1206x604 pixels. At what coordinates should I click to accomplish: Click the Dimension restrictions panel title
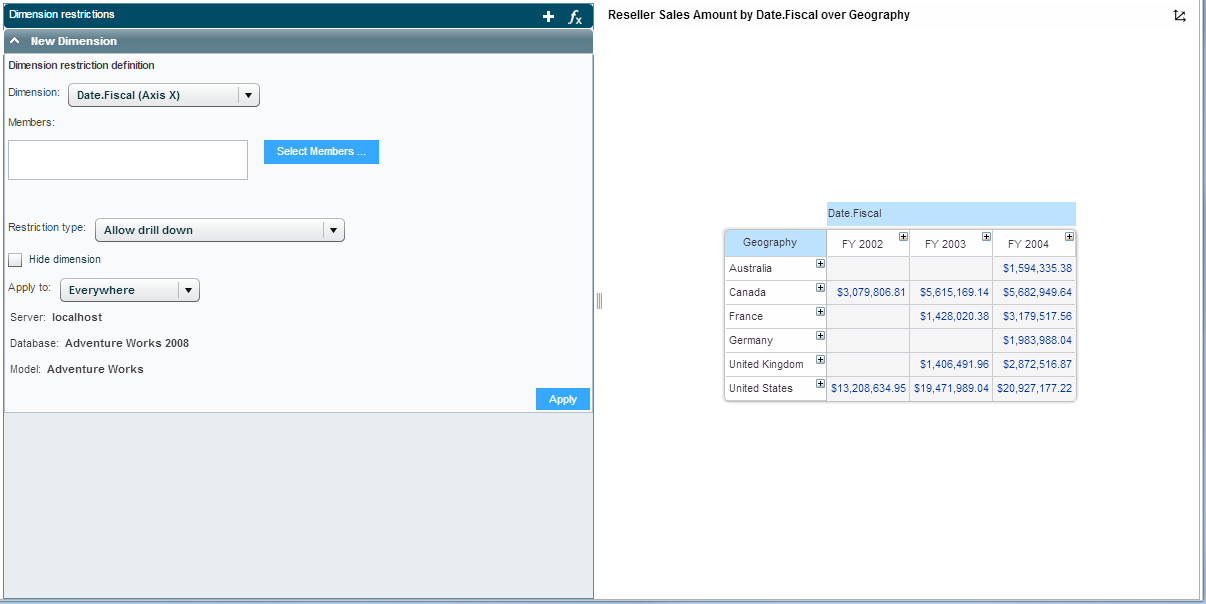(62, 15)
